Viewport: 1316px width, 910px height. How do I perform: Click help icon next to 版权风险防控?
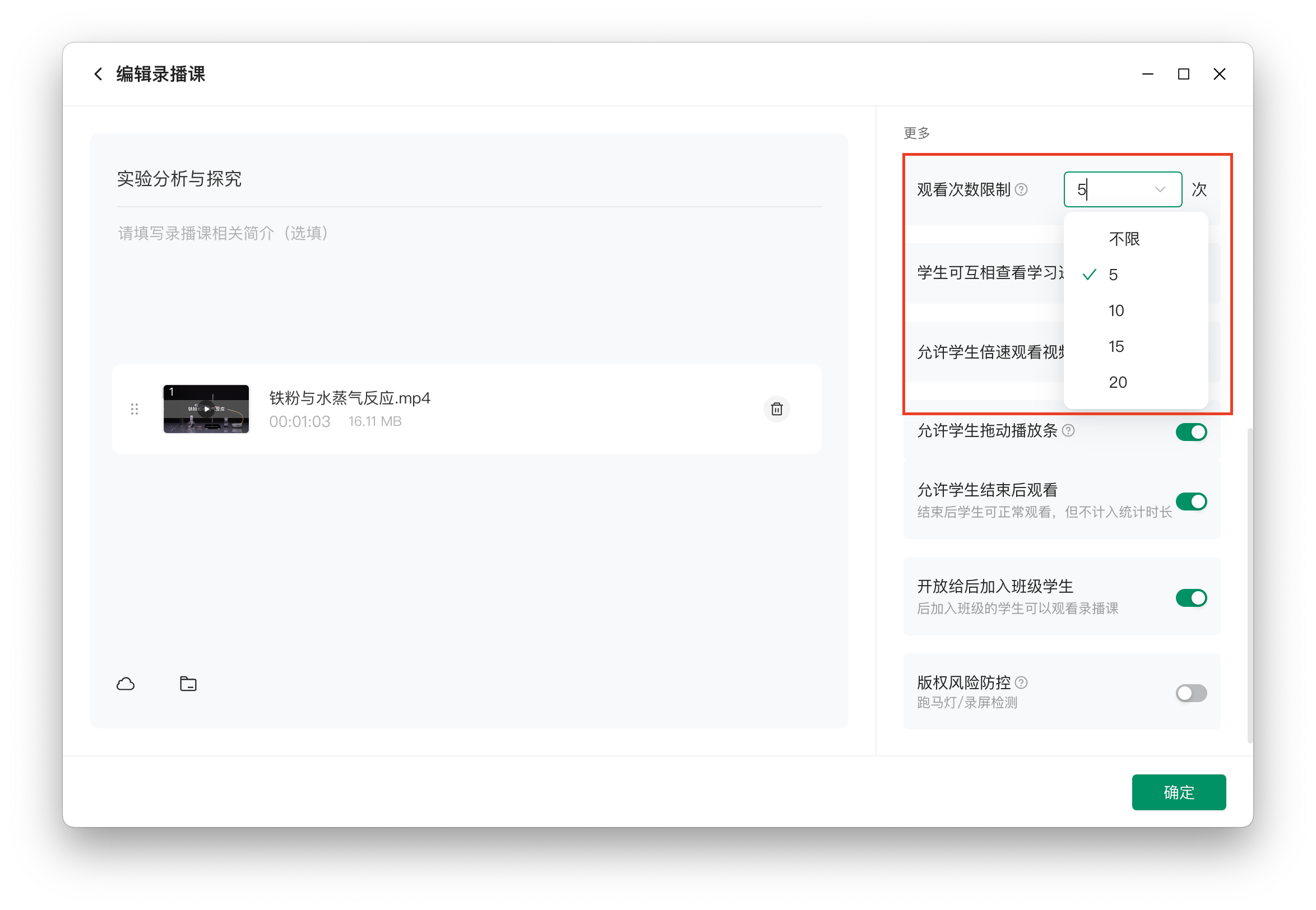tap(1022, 682)
